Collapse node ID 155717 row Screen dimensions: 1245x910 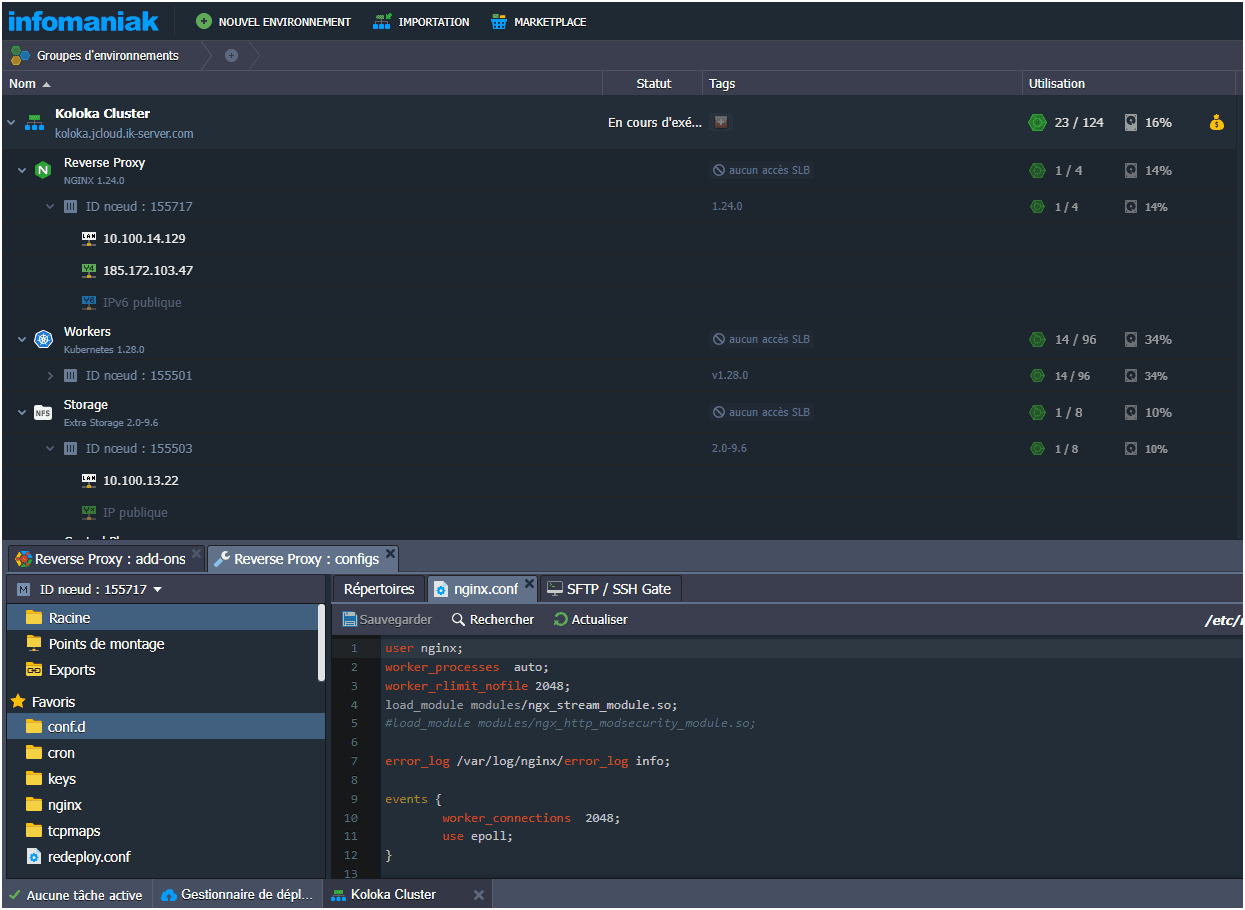[50, 207]
